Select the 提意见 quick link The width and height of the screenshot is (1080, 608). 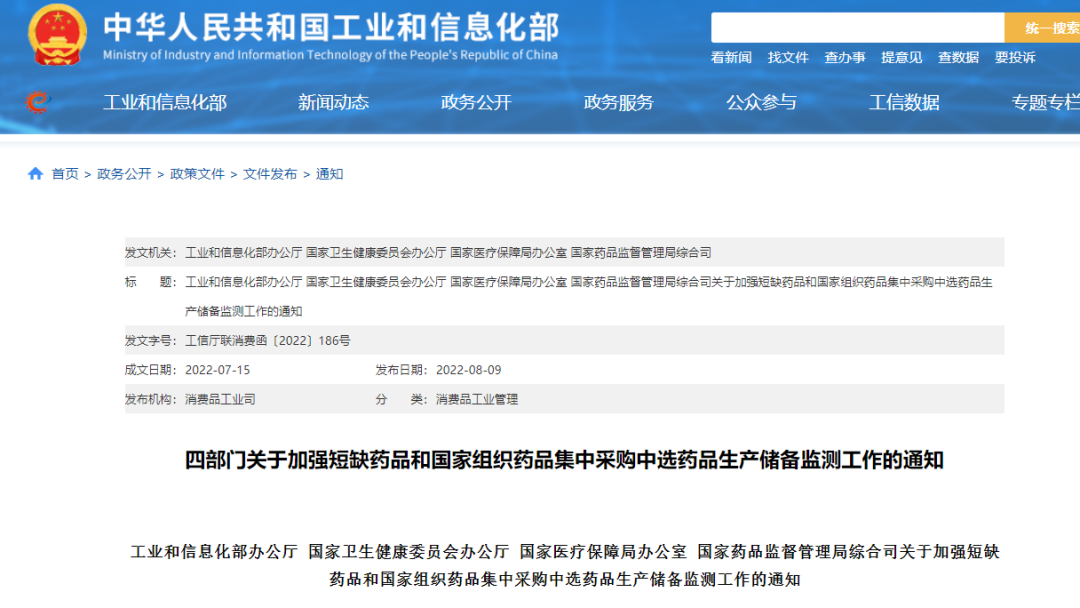point(901,58)
